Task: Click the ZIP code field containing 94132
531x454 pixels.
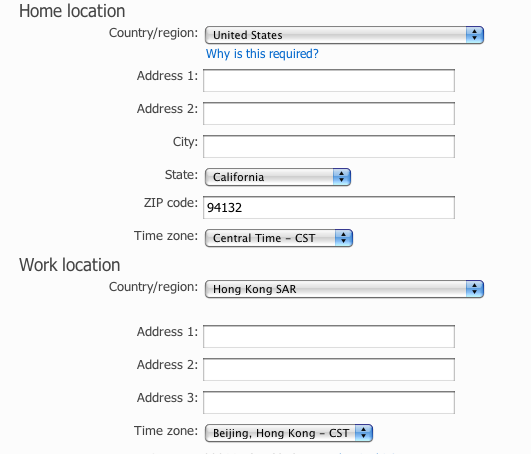Action: [329, 208]
